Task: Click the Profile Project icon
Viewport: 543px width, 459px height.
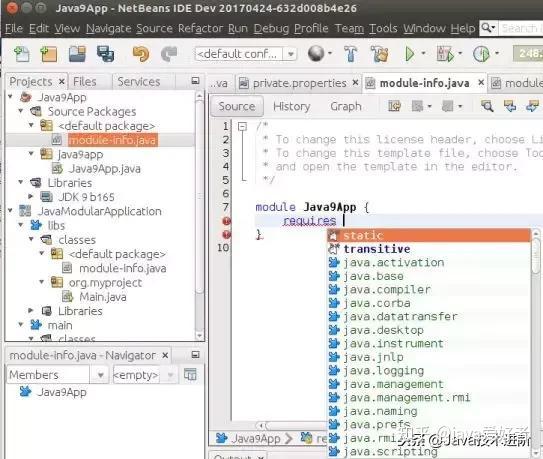Action: click(x=481, y=54)
